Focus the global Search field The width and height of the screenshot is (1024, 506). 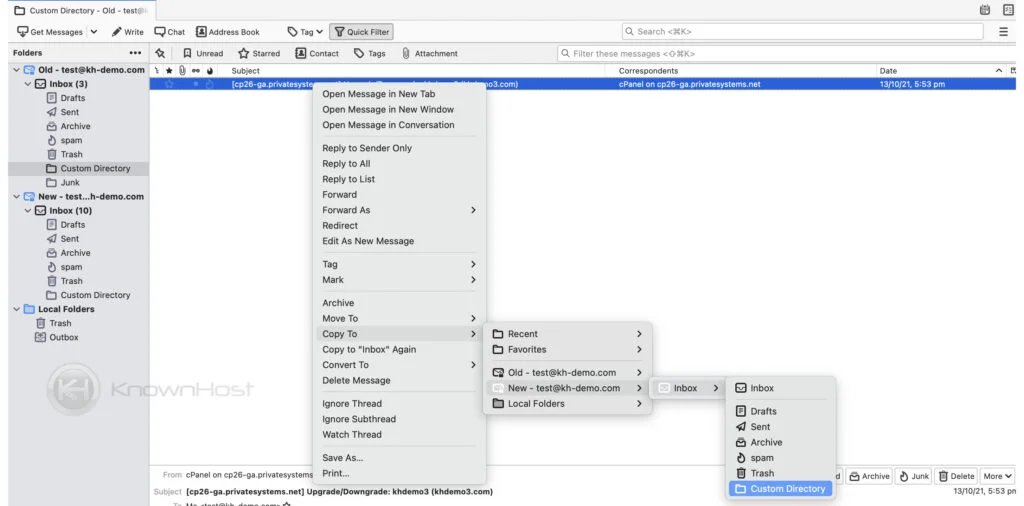[802, 31]
